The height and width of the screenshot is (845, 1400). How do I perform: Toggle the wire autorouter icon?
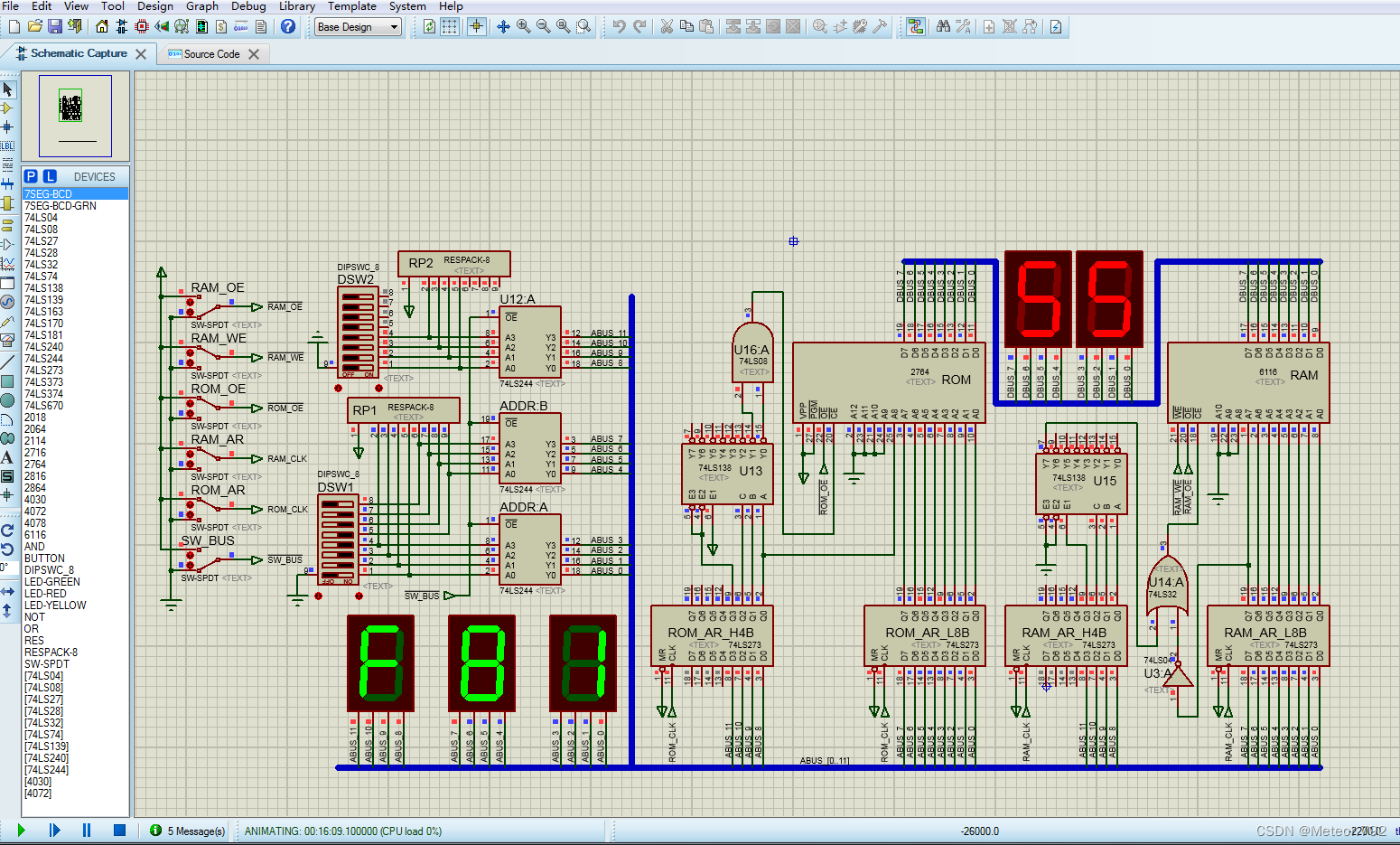coord(916,27)
